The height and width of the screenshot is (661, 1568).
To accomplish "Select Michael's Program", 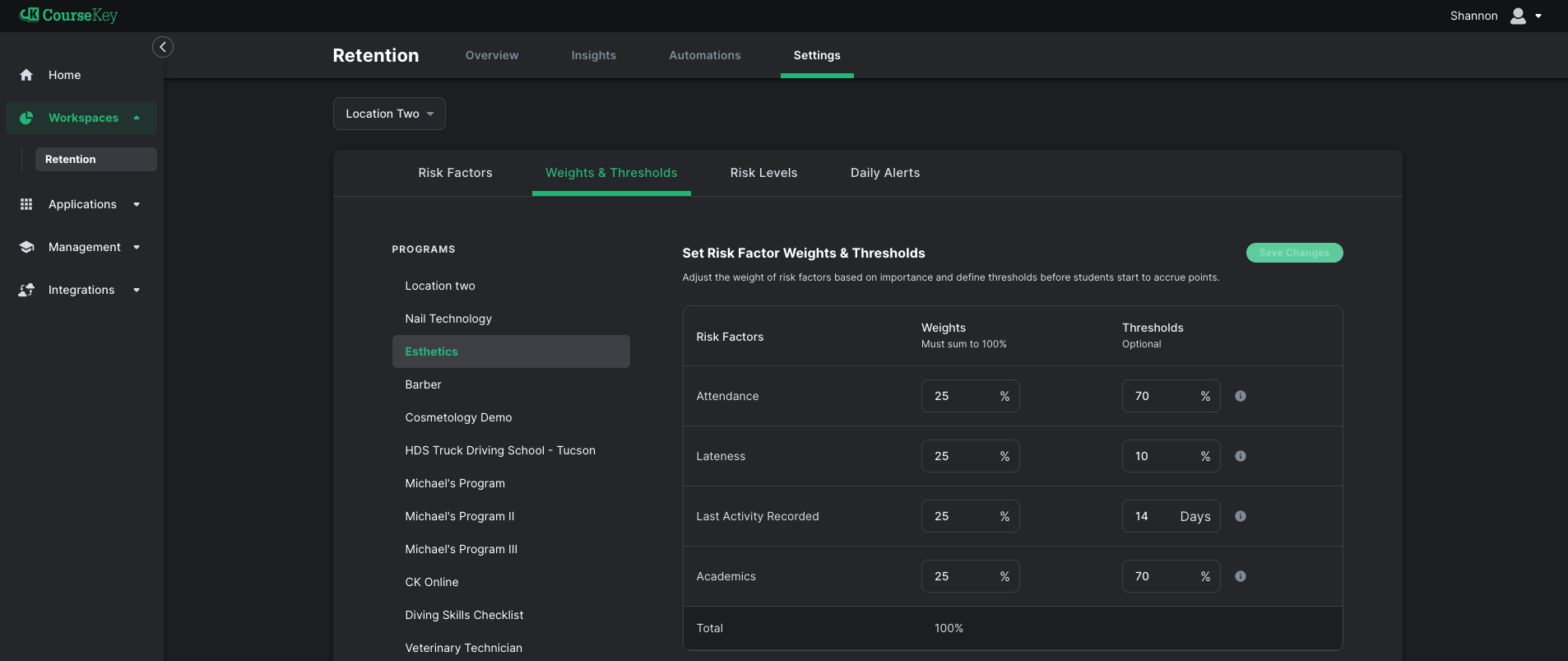I will tap(511, 483).
